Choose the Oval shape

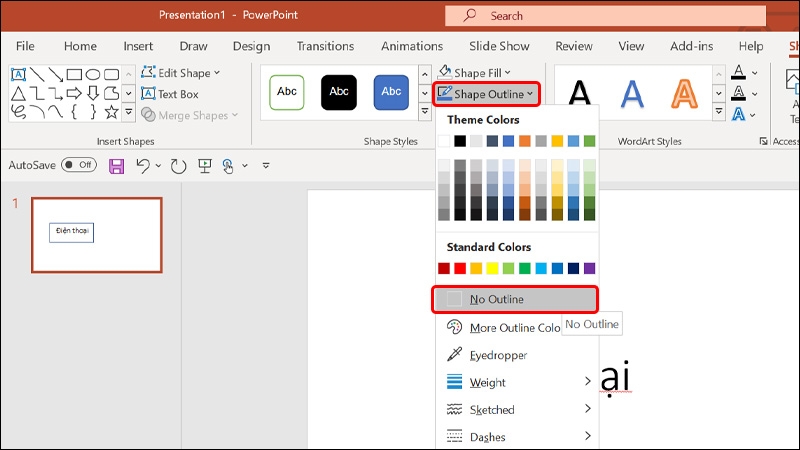pyautogui.click(x=93, y=74)
